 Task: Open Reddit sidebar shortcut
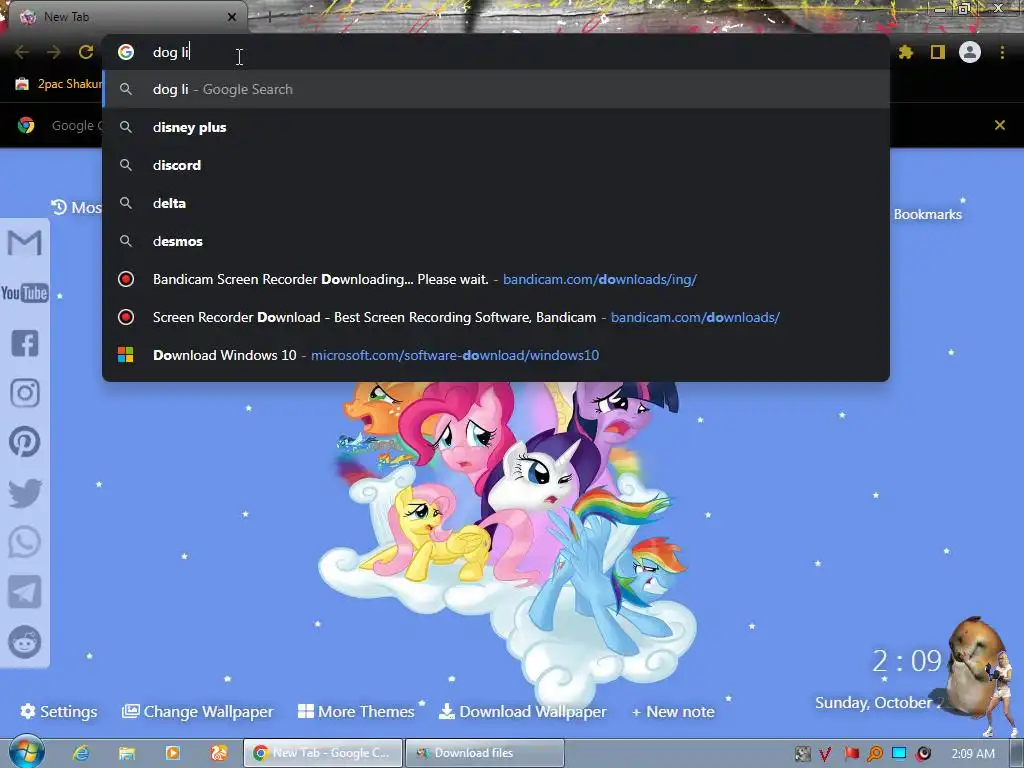tap(25, 642)
